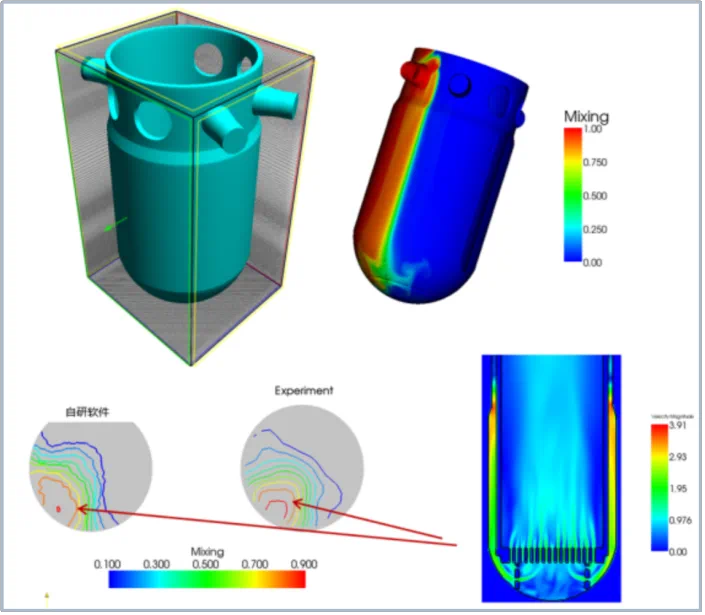Click the 1.95 velocity legend value
The image size is (705, 615).
(680, 490)
